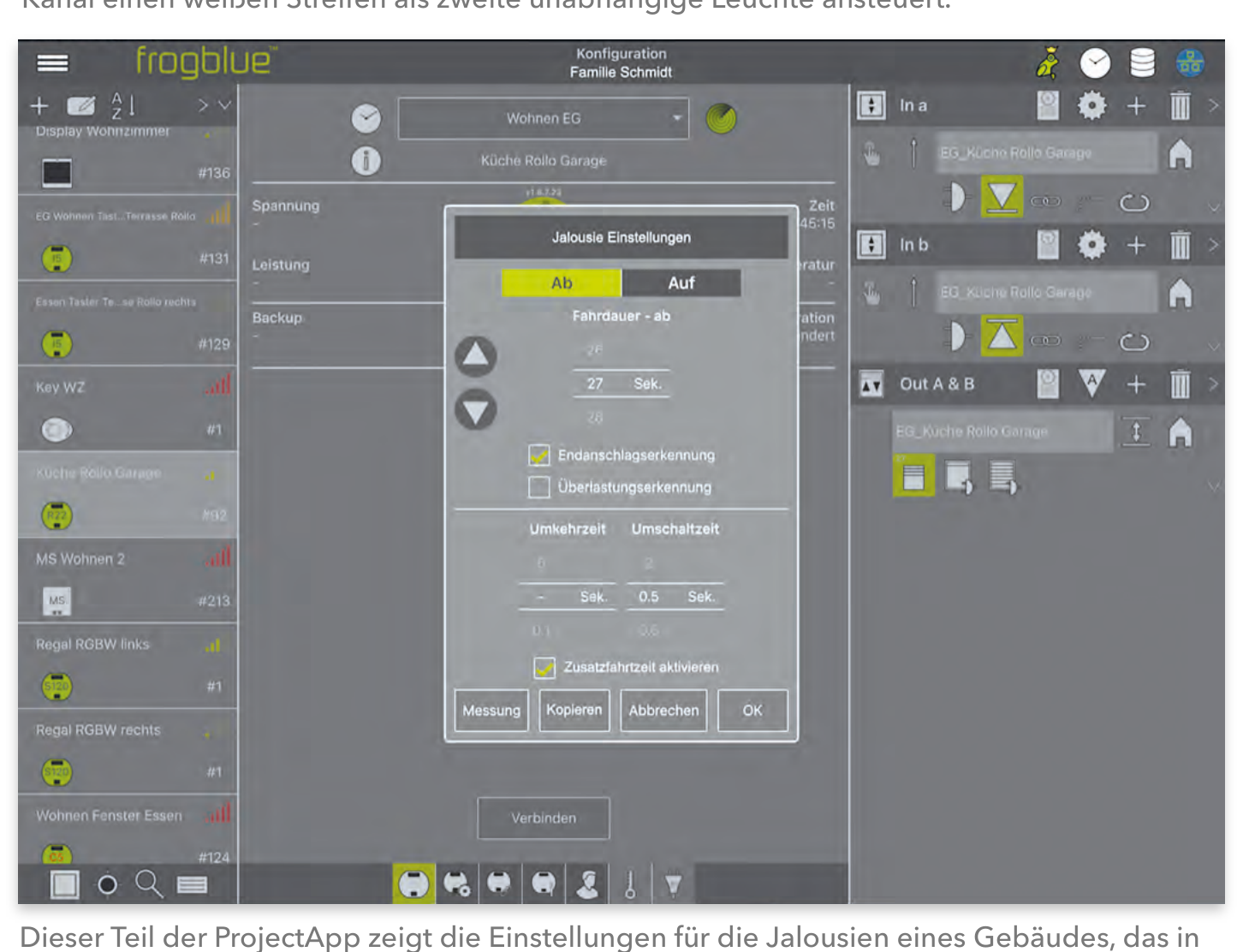Click the house icon in In a entry
Image resolution: width=1249 pixels, height=952 pixels.
pos(1180,153)
